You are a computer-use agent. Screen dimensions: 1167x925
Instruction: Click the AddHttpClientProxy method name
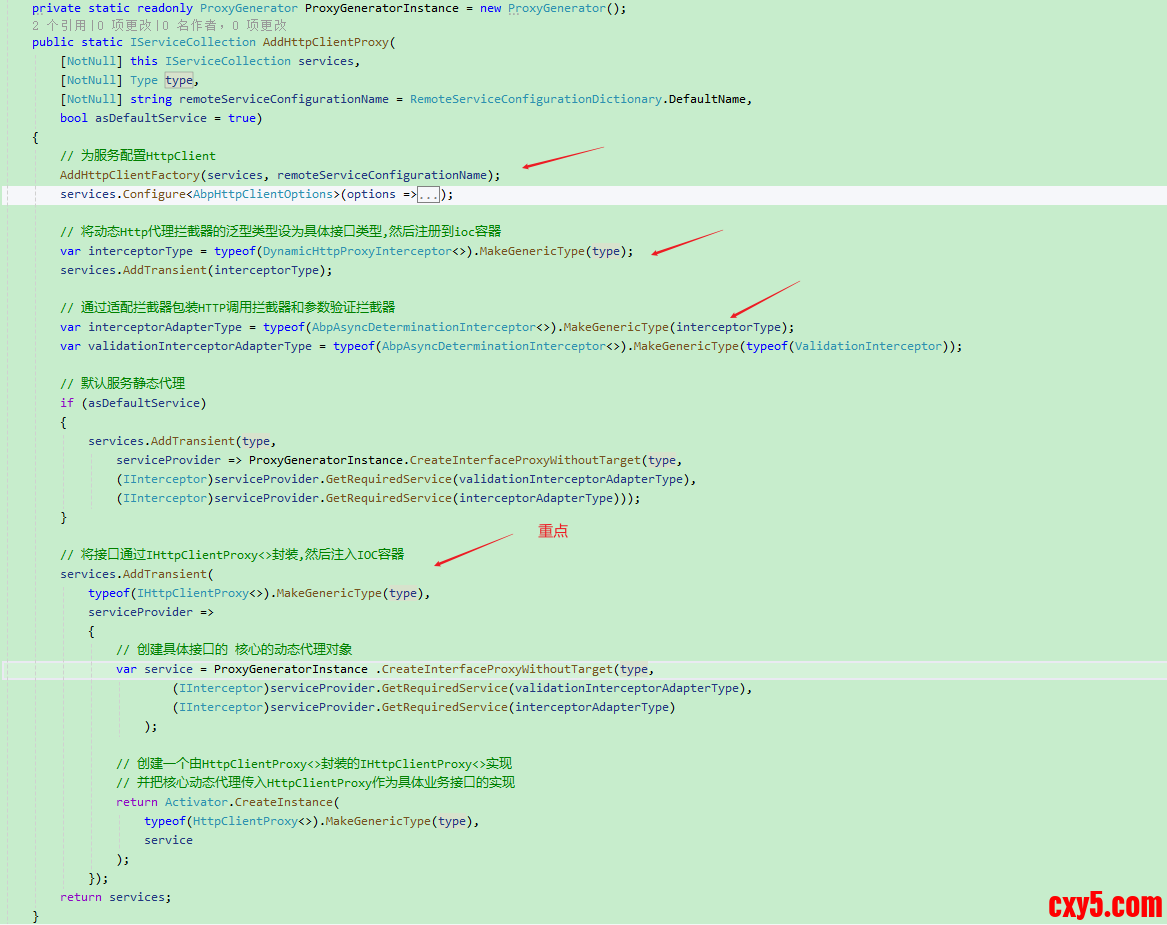click(x=325, y=42)
